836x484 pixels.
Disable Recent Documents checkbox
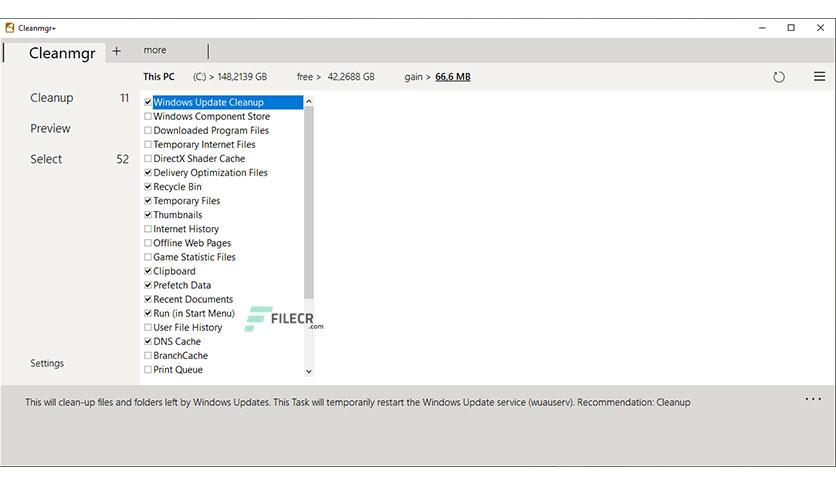(148, 299)
